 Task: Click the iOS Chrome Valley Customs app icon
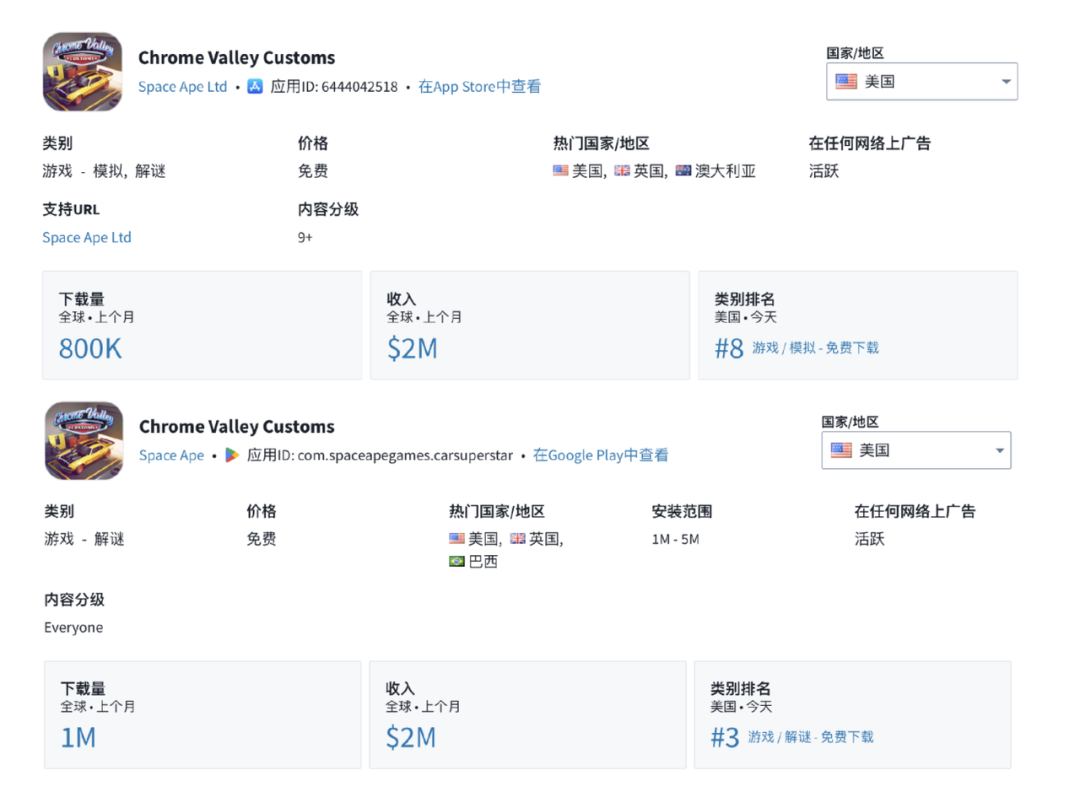82,72
